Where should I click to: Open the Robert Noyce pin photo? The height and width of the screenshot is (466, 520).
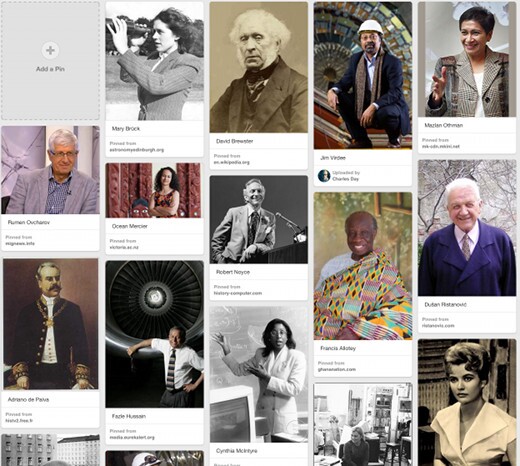pyautogui.click(x=258, y=220)
